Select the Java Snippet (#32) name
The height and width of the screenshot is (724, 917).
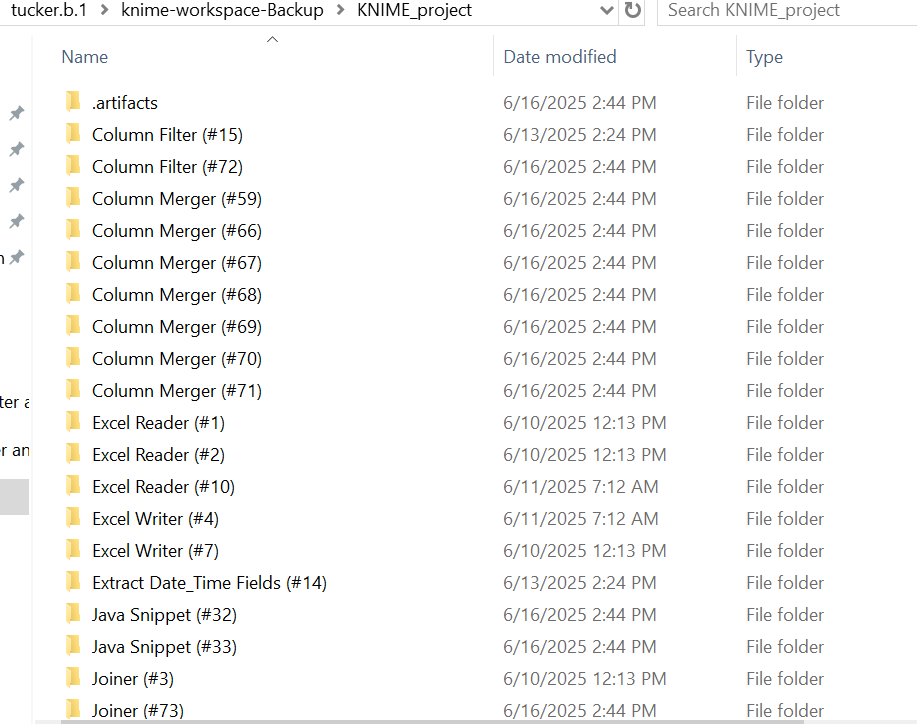click(x=164, y=615)
